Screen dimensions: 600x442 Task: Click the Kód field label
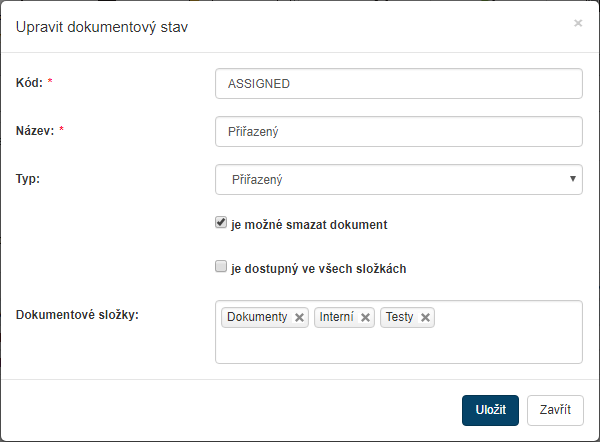pos(30,83)
